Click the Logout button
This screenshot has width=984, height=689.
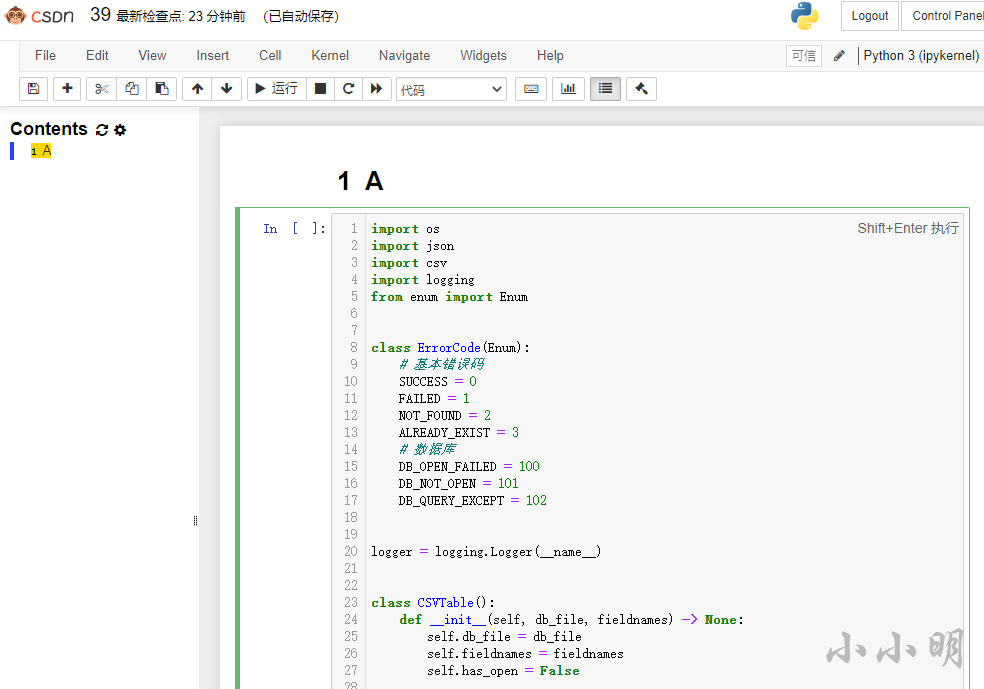pos(870,16)
